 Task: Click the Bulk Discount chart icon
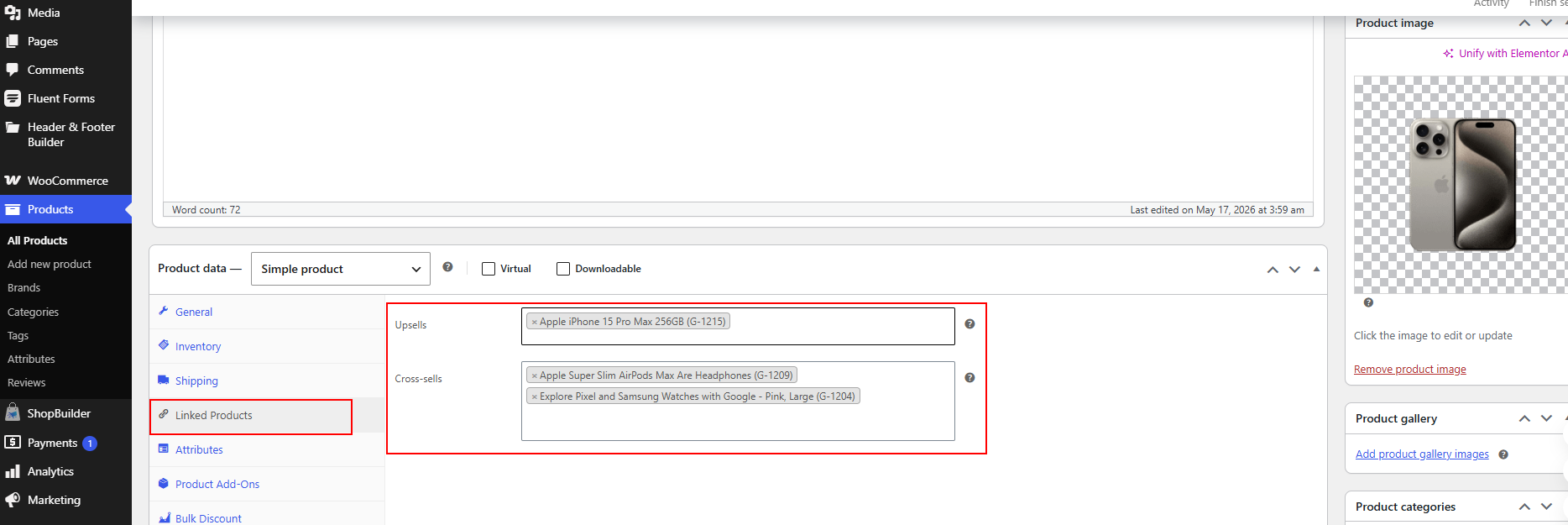click(x=164, y=517)
